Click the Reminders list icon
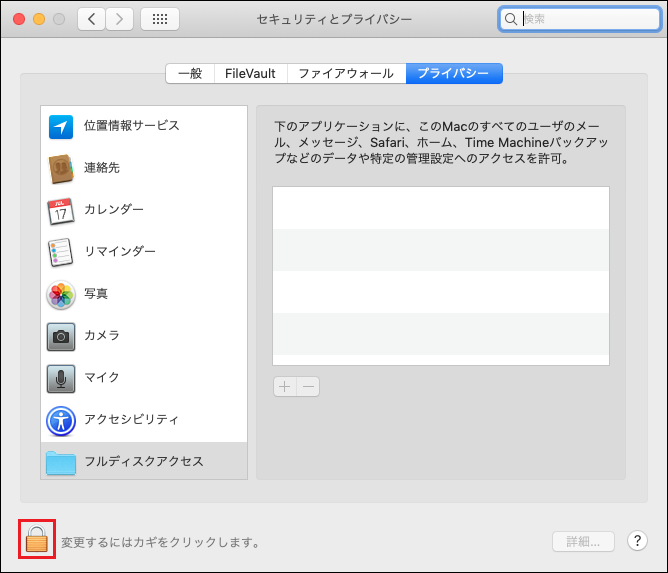668x573 pixels. pyautogui.click(x=61, y=253)
